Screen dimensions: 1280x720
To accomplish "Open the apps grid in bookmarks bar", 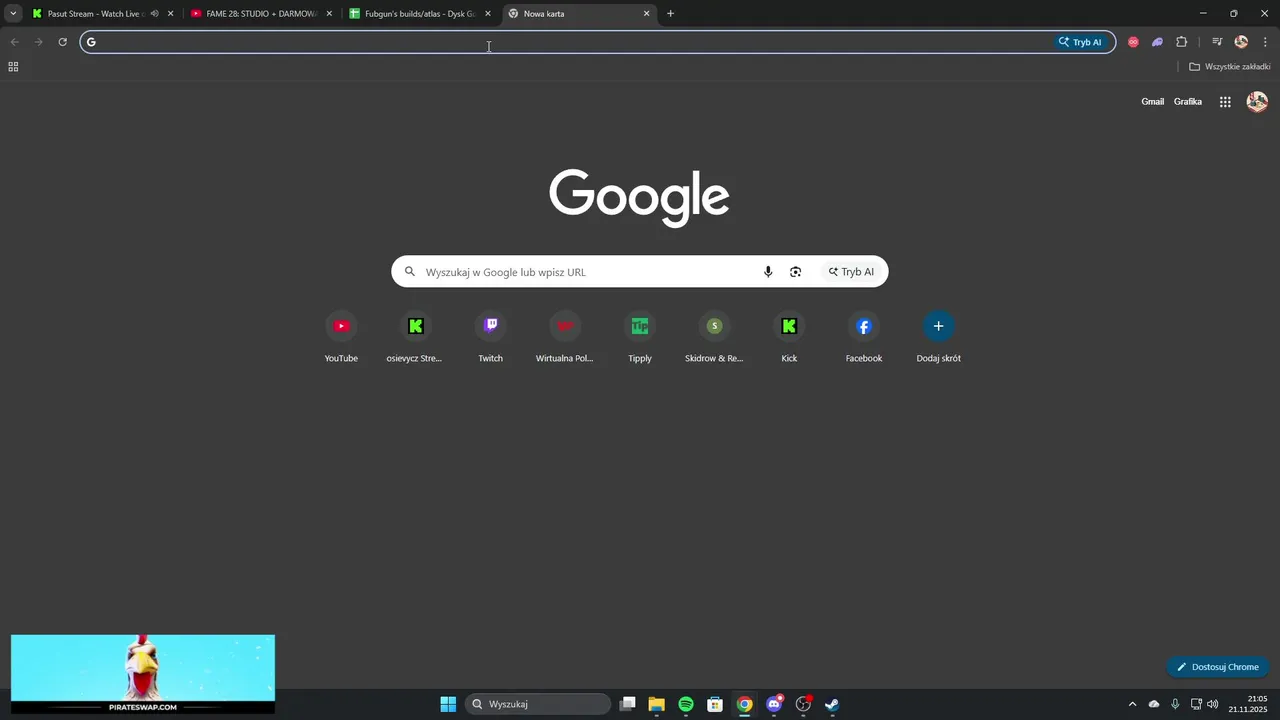I will tap(13, 67).
